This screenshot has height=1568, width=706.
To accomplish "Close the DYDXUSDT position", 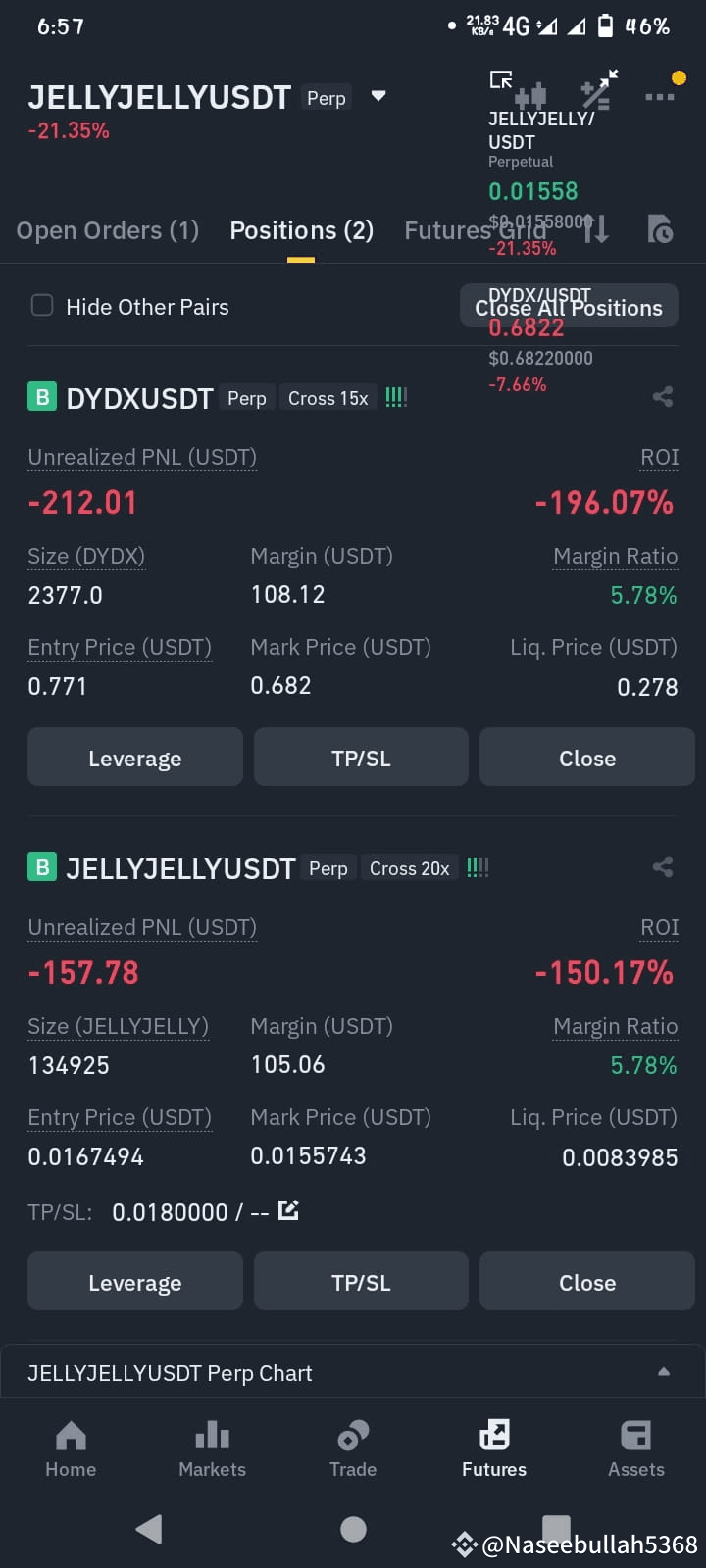I will click(x=587, y=758).
